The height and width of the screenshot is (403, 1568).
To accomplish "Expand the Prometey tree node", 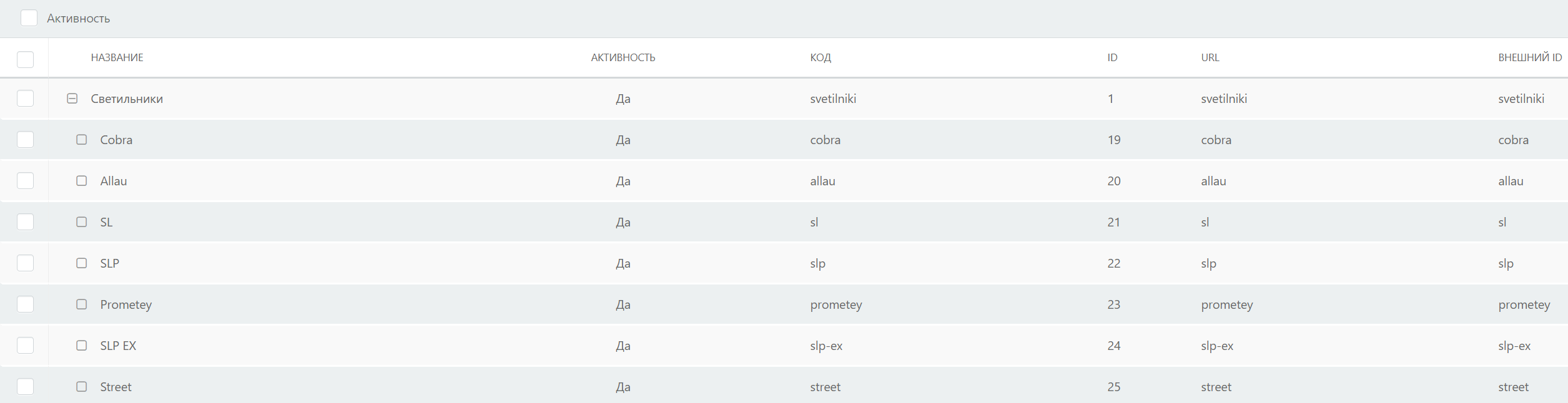I will pyautogui.click(x=82, y=304).
